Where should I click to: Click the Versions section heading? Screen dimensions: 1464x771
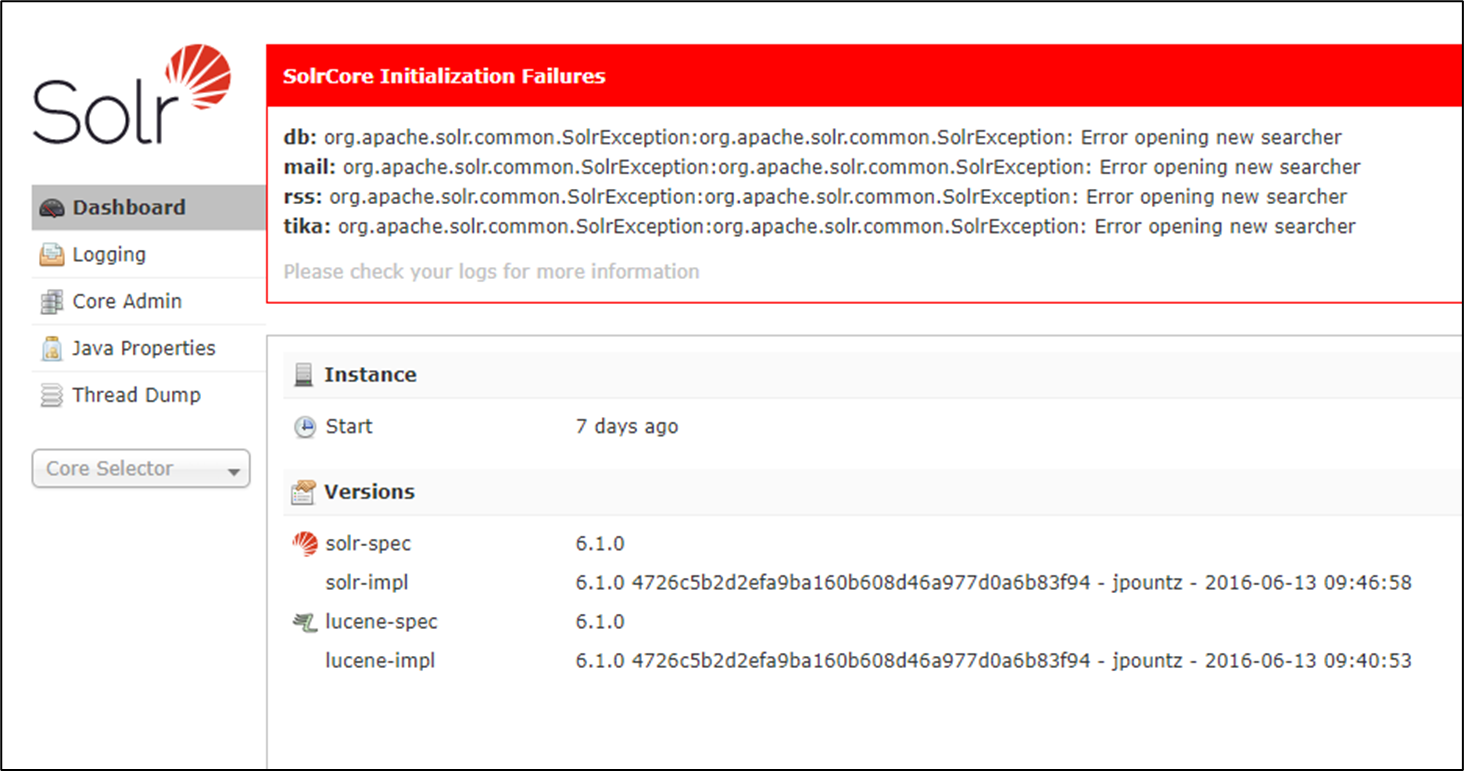pos(369,492)
